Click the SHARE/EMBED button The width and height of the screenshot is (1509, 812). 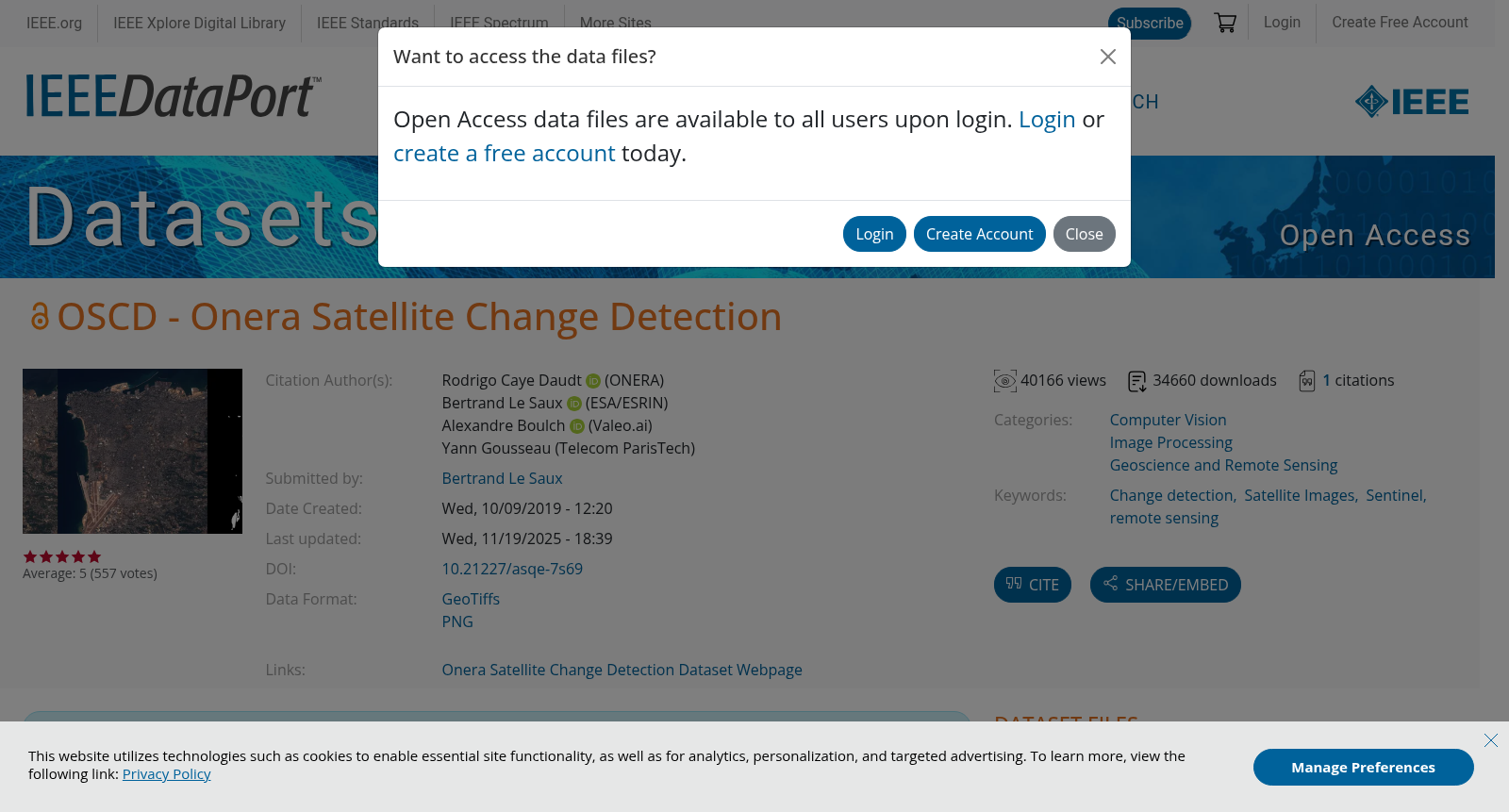click(1166, 585)
